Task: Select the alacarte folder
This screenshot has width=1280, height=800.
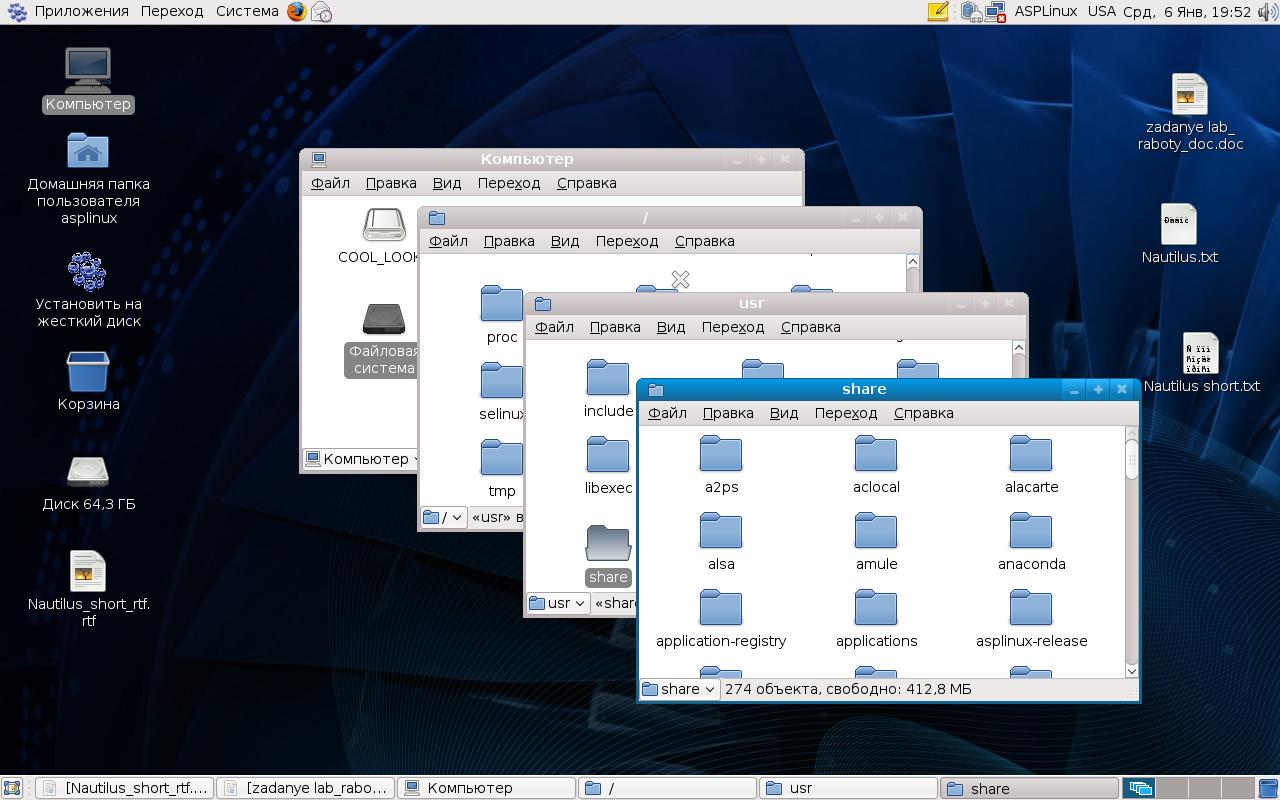Action: point(1031,465)
